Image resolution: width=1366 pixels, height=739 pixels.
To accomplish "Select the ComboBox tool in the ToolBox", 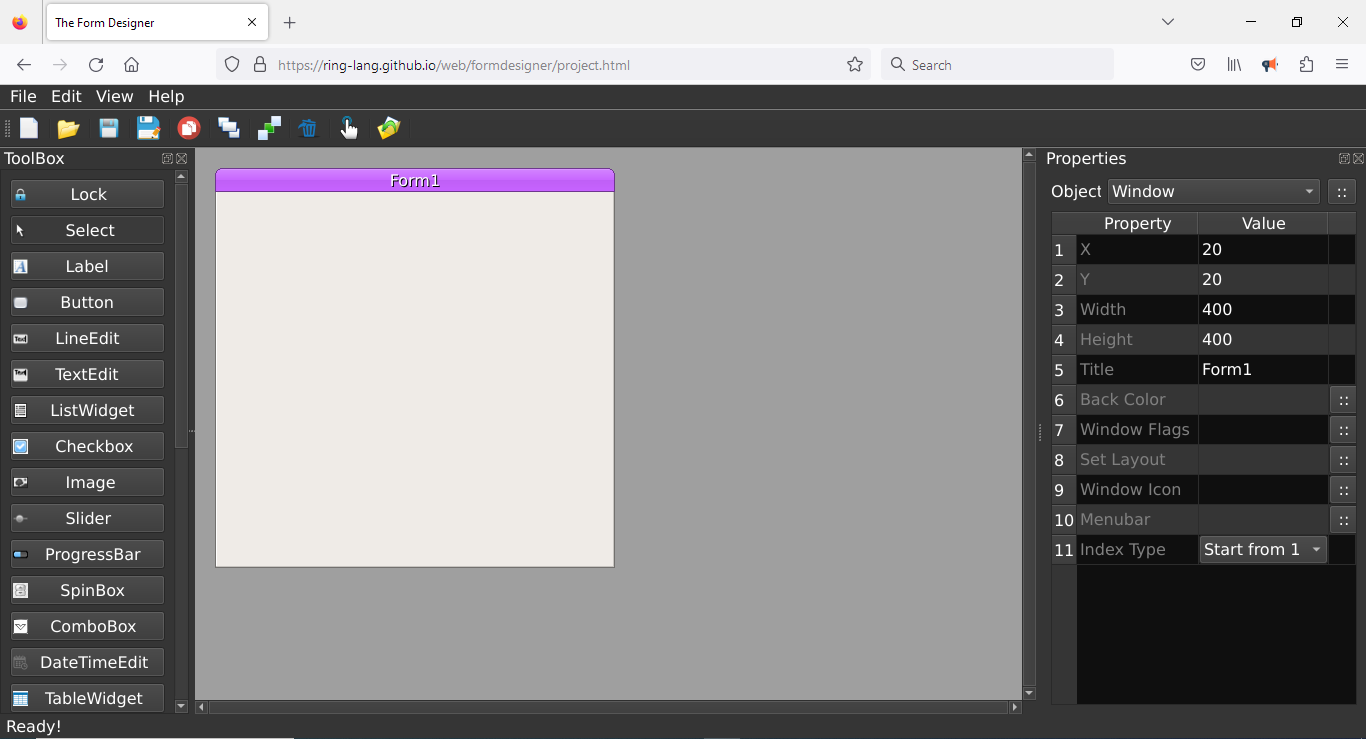I will tap(87, 626).
